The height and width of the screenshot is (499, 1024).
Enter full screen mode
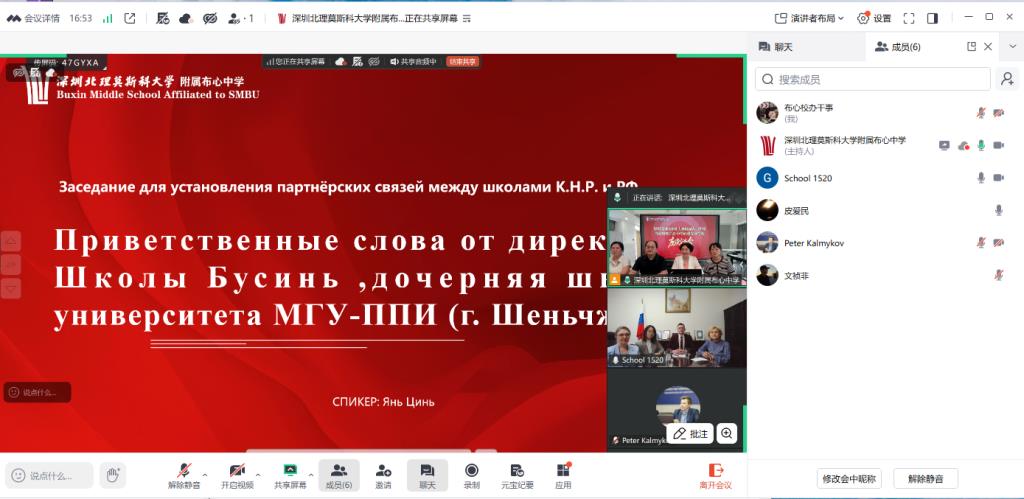click(908, 18)
